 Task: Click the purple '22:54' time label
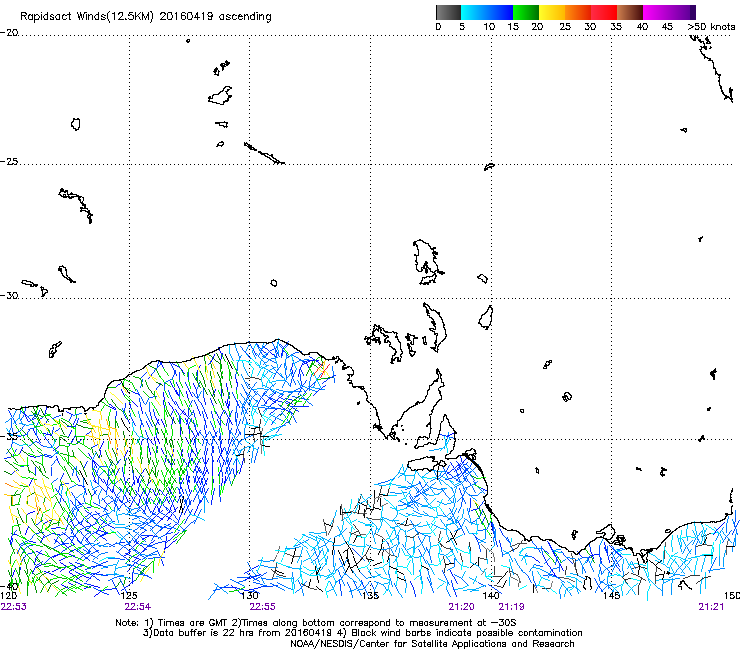(x=138, y=607)
